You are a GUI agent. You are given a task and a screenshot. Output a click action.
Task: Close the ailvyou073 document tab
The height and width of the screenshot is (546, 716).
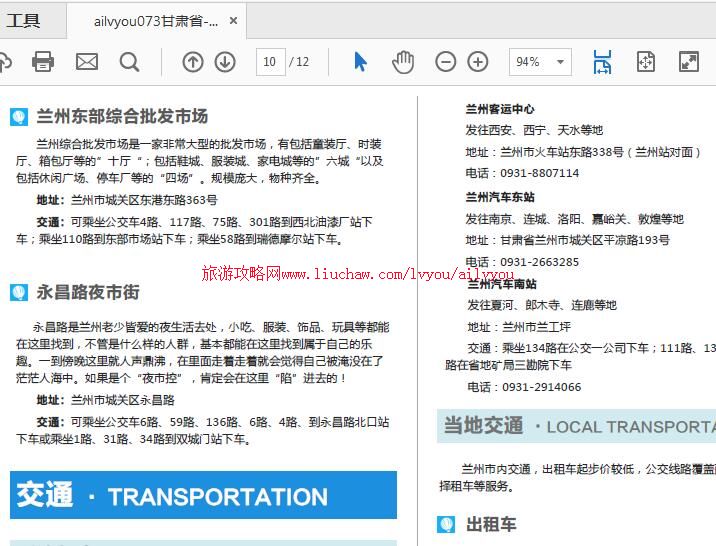click(234, 21)
